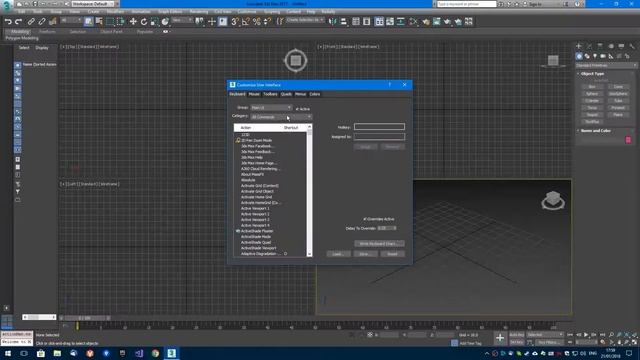Activate the Select and Rotate tool
640x360 pixels.
tap(144, 22)
